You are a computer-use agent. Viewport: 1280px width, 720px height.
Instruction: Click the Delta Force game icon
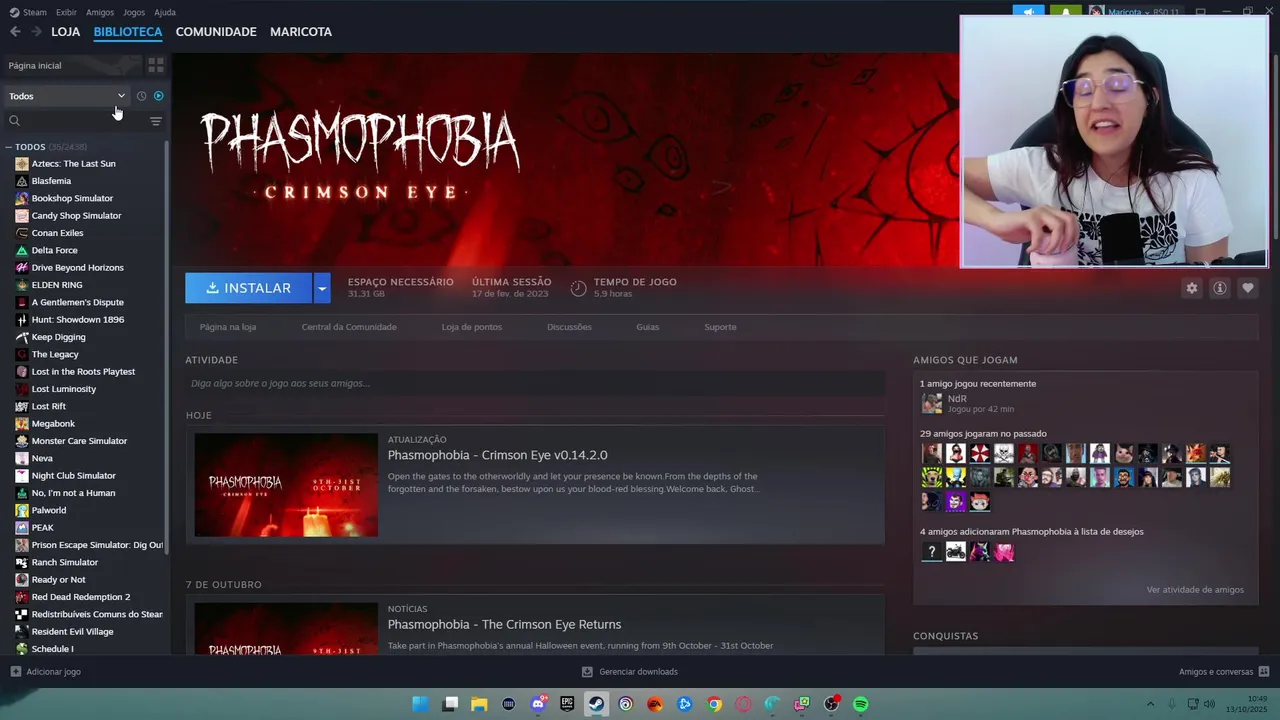22,250
